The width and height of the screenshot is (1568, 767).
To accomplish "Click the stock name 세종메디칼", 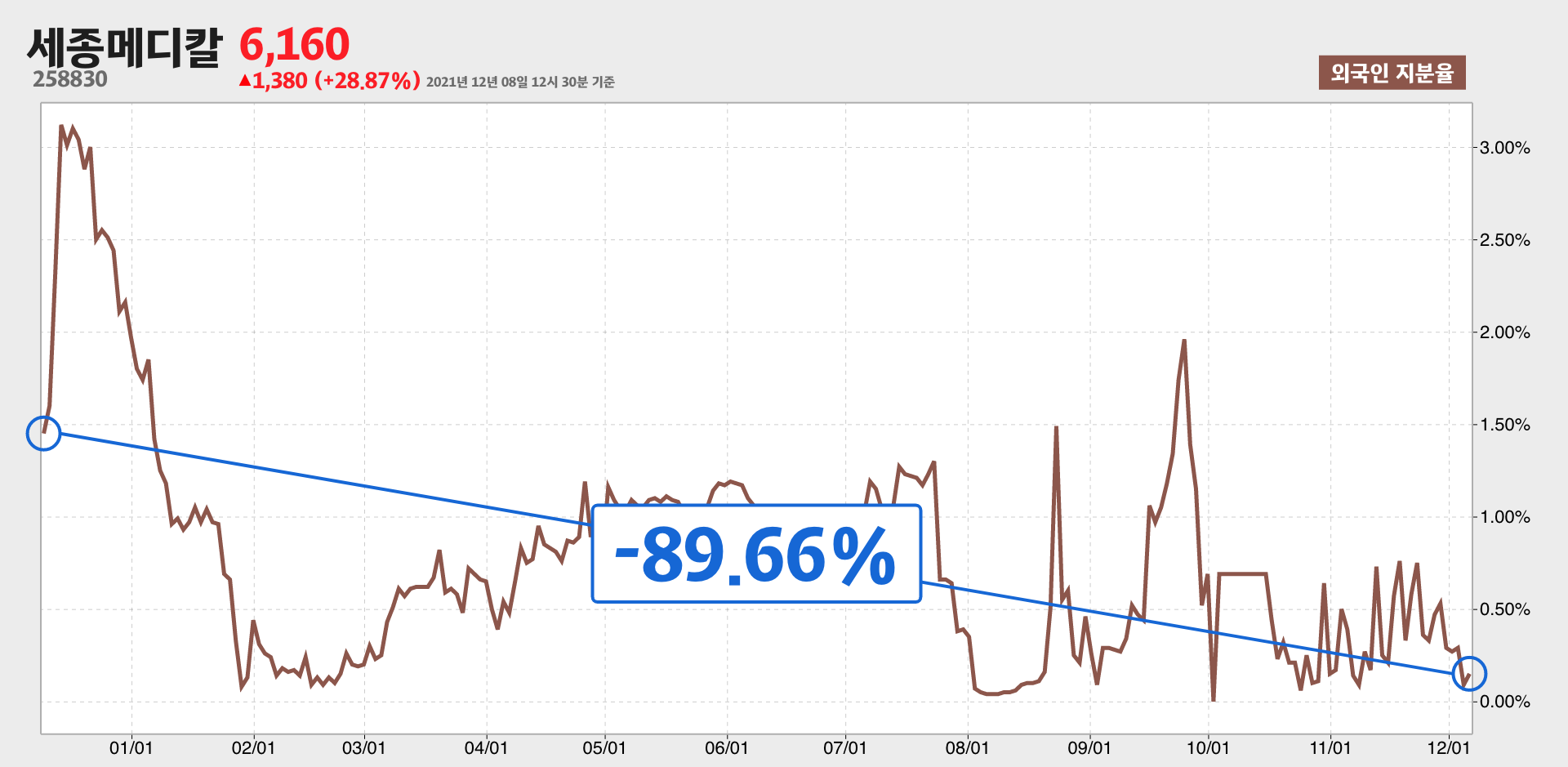I will point(124,47).
